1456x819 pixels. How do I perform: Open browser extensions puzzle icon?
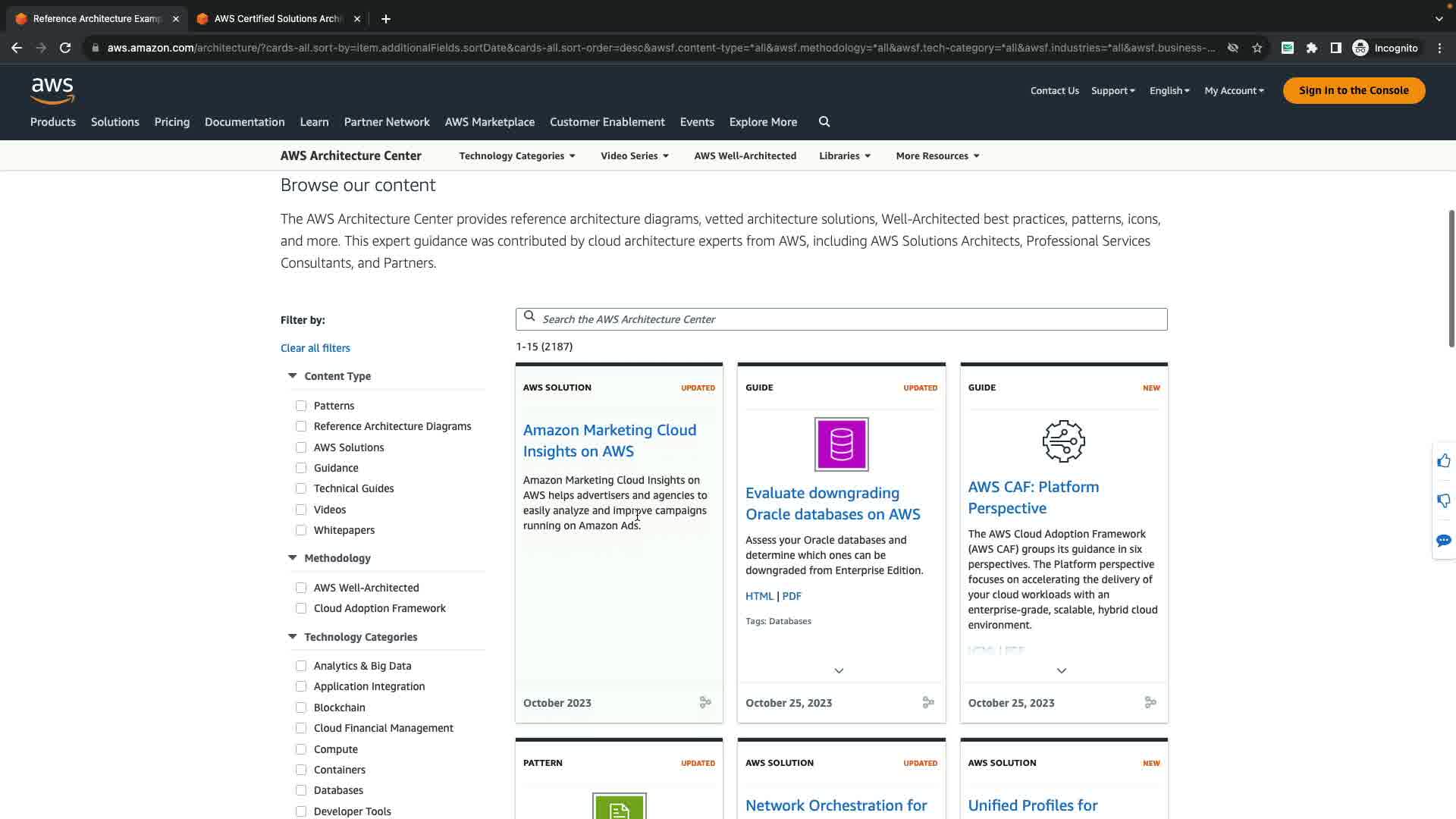[1312, 48]
